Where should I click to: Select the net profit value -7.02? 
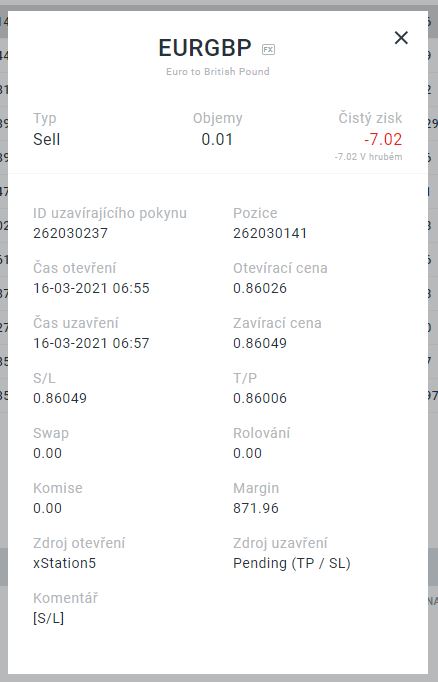tap(383, 140)
